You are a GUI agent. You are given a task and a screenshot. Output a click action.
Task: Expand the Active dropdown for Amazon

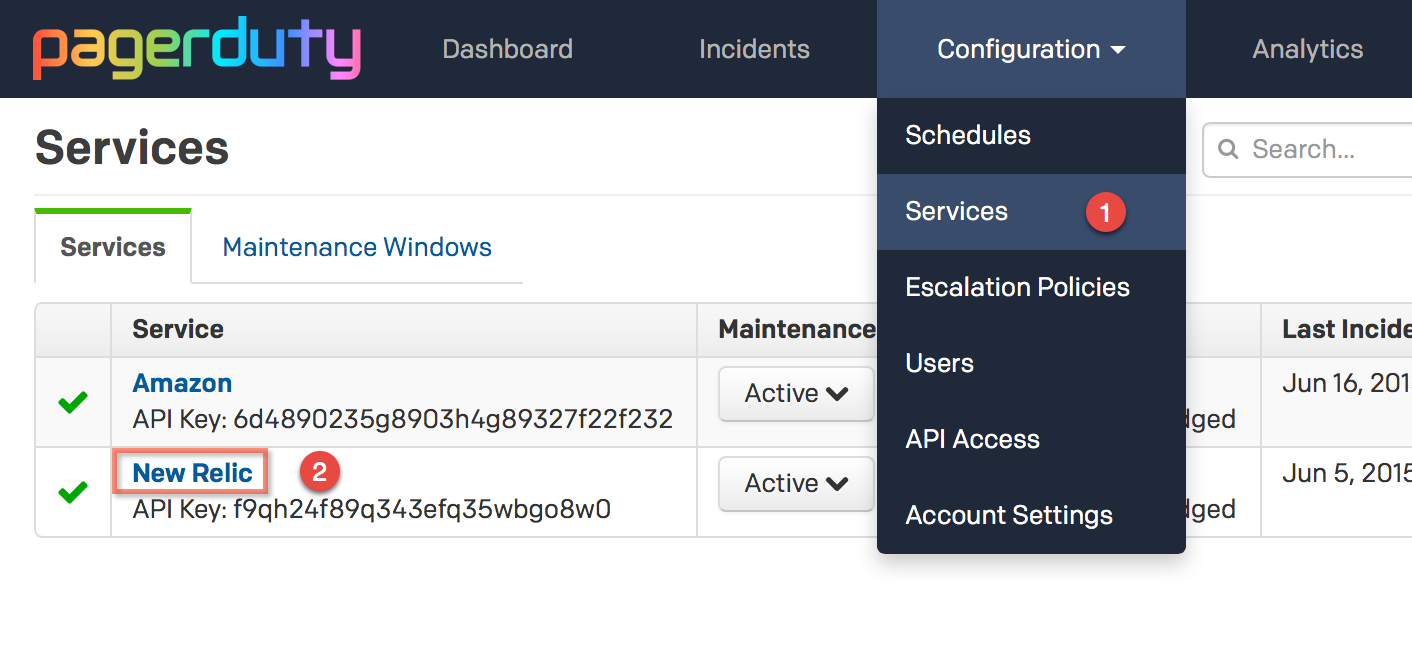click(x=796, y=393)
